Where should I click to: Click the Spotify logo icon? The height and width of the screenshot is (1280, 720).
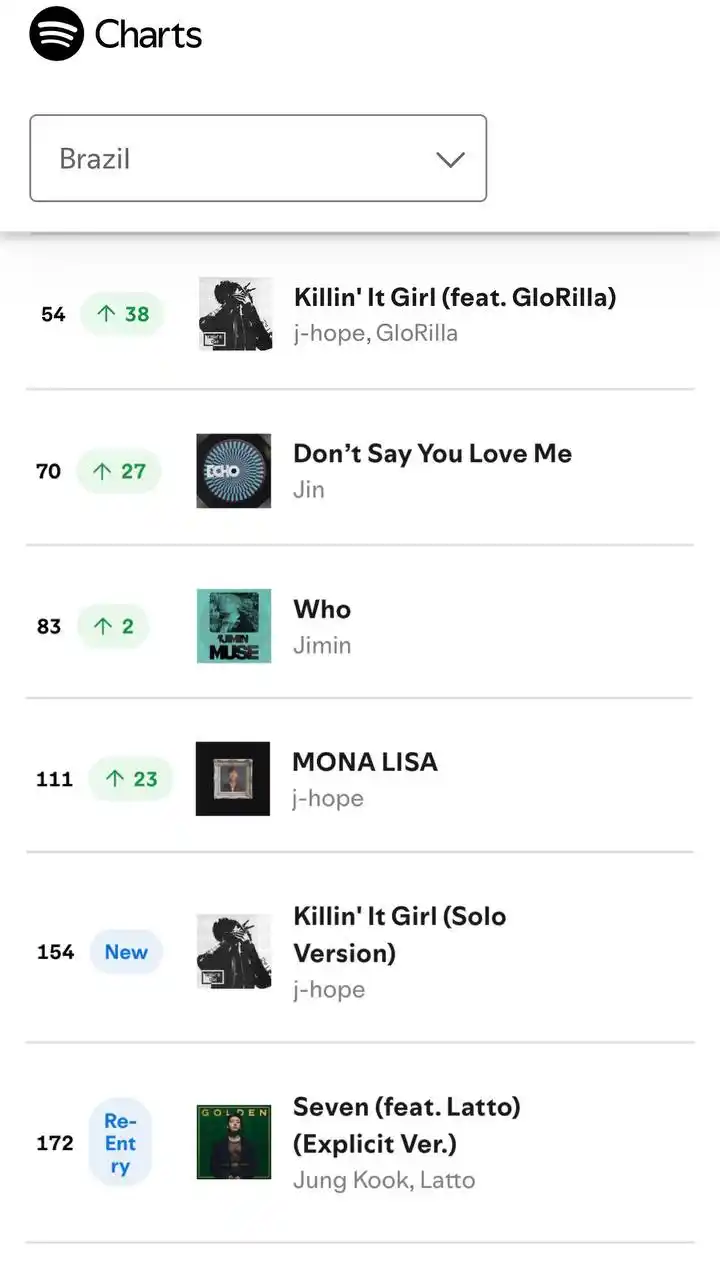click(56, 34)
